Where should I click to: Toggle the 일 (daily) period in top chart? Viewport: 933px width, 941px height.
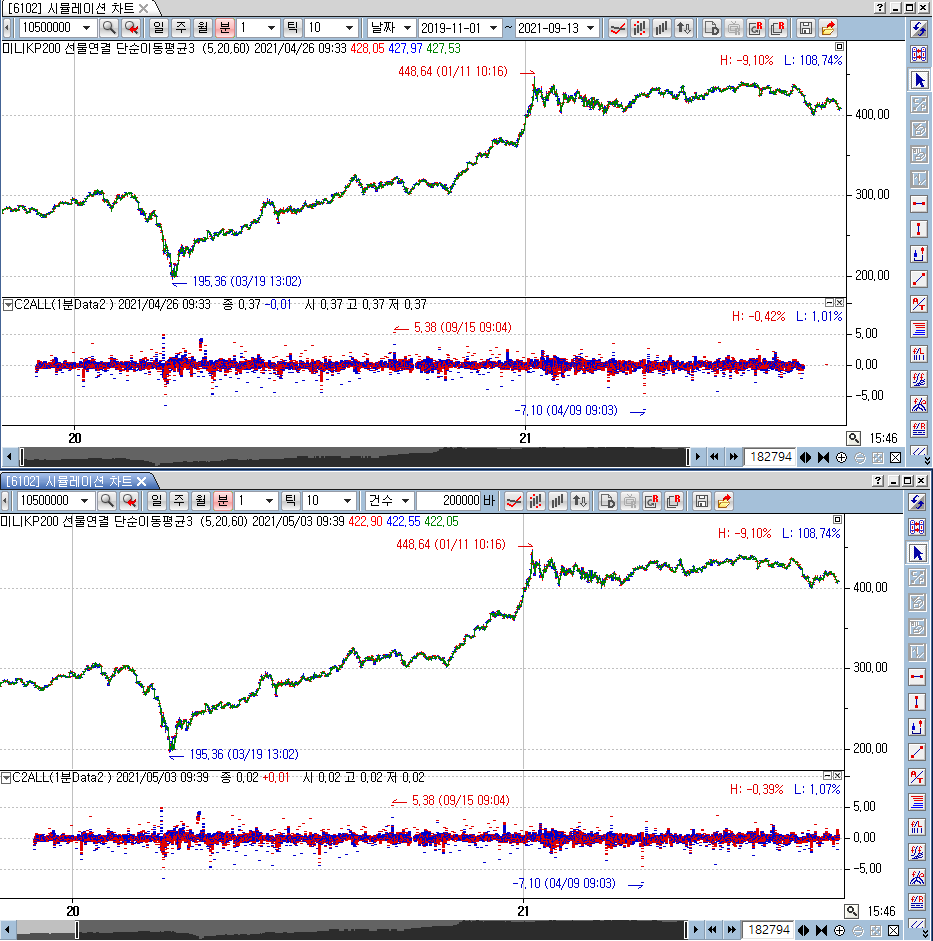tap(158, 28)
